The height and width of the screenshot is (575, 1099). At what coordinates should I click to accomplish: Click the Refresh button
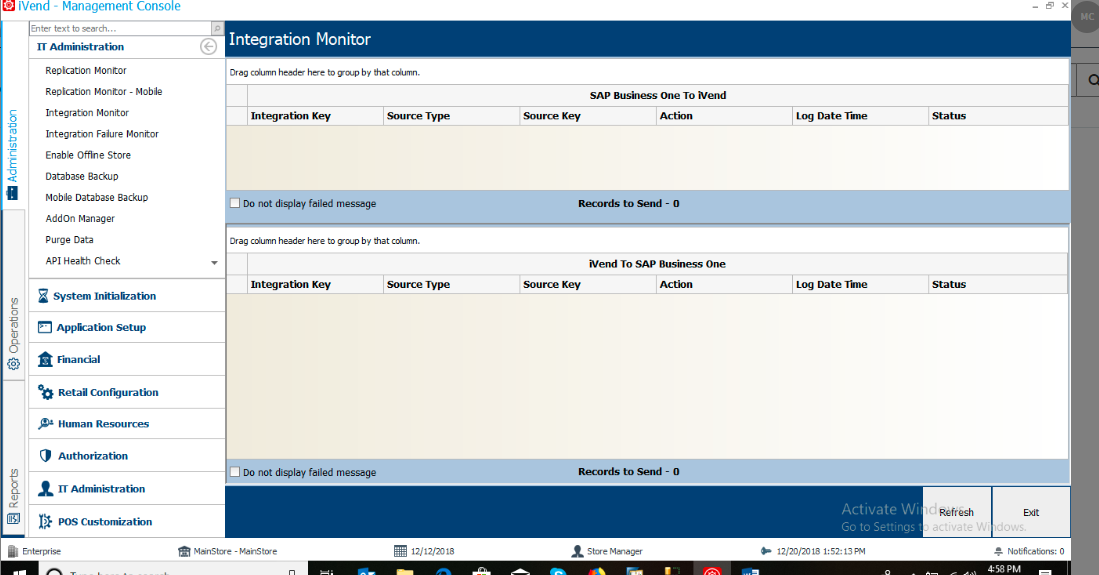(x=957, y=512)
